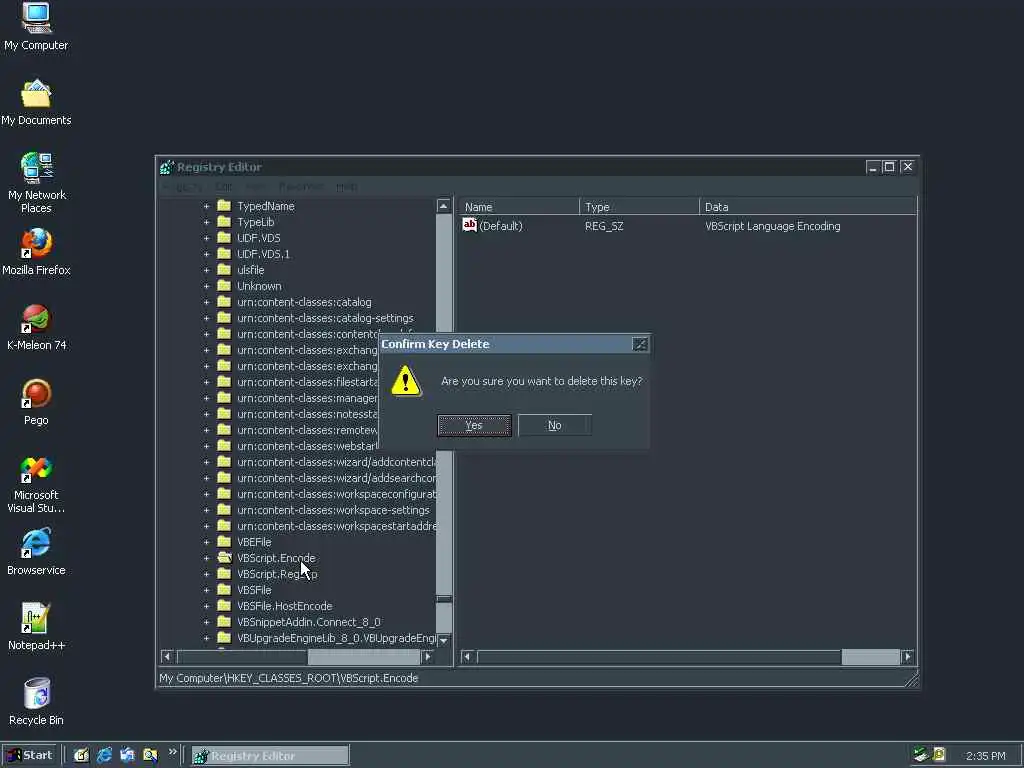Click the folder icon of VBSFile key
This screenshot has width=1024, height=768.
[x=224, y=590]
